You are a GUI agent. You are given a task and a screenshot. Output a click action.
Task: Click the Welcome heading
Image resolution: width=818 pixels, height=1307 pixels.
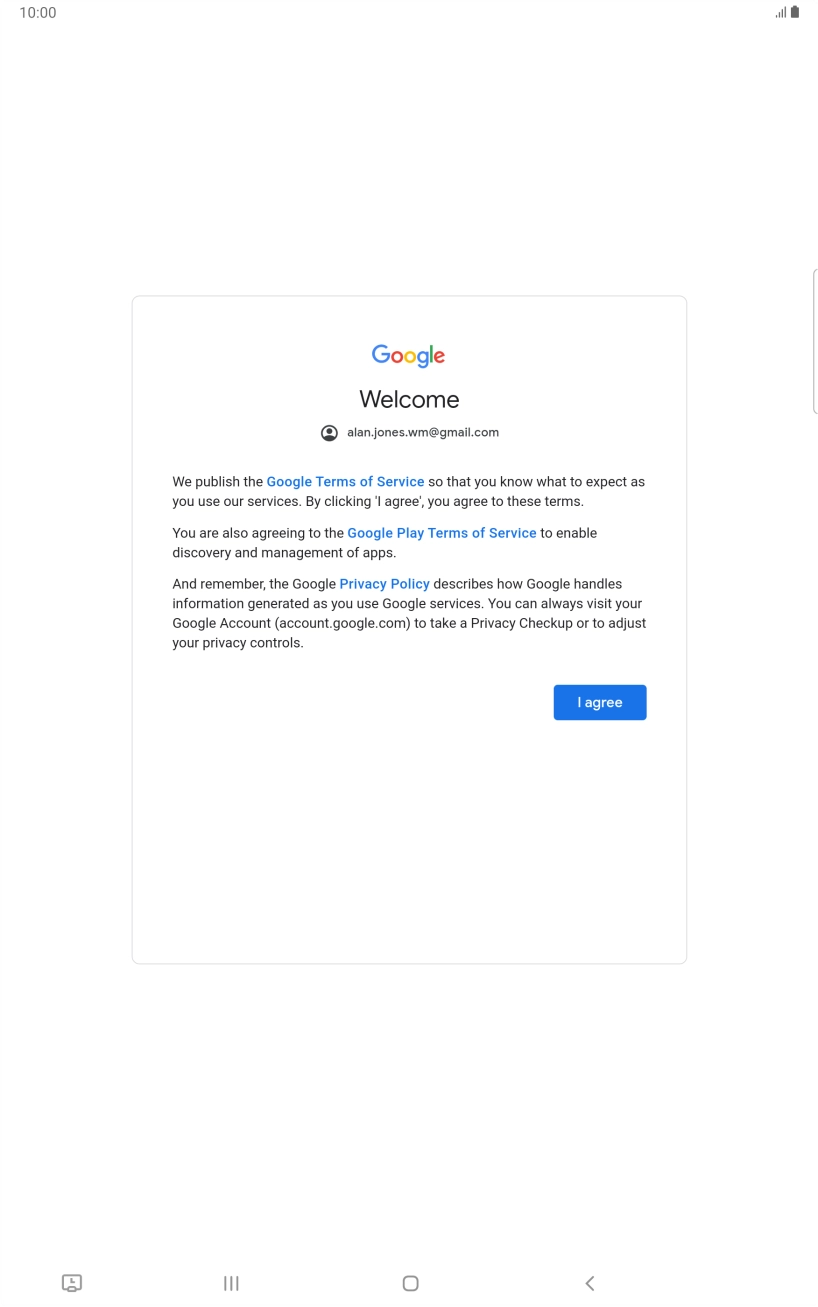408,399
